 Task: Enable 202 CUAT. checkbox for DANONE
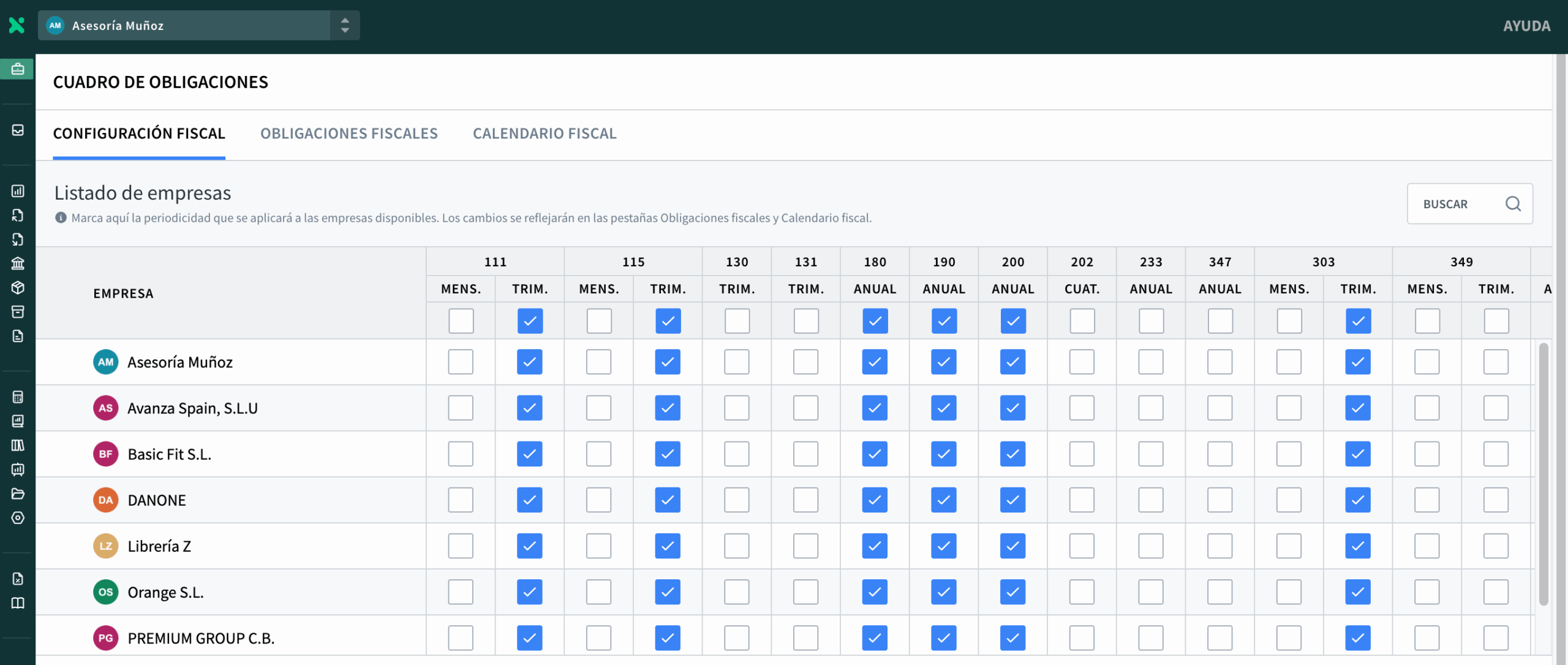(1082, 500)
